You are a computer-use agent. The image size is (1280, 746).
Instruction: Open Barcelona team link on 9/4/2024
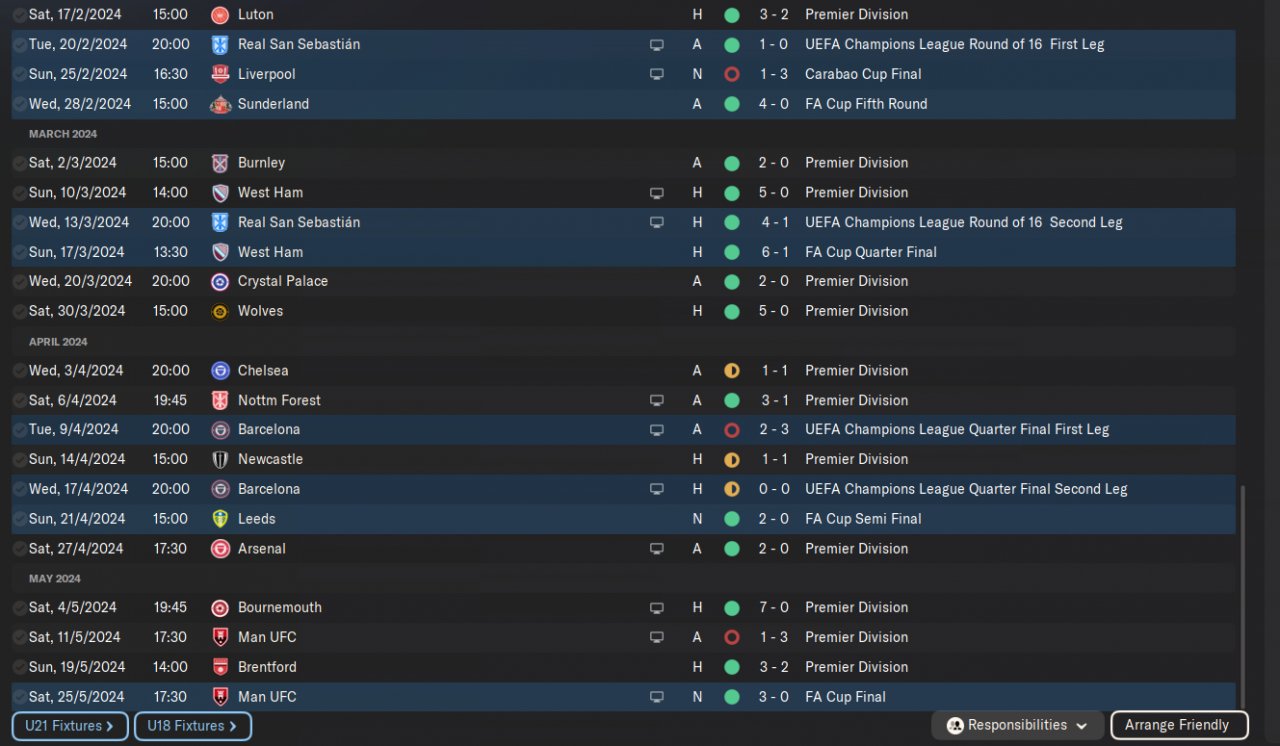(x=268, y=430)
